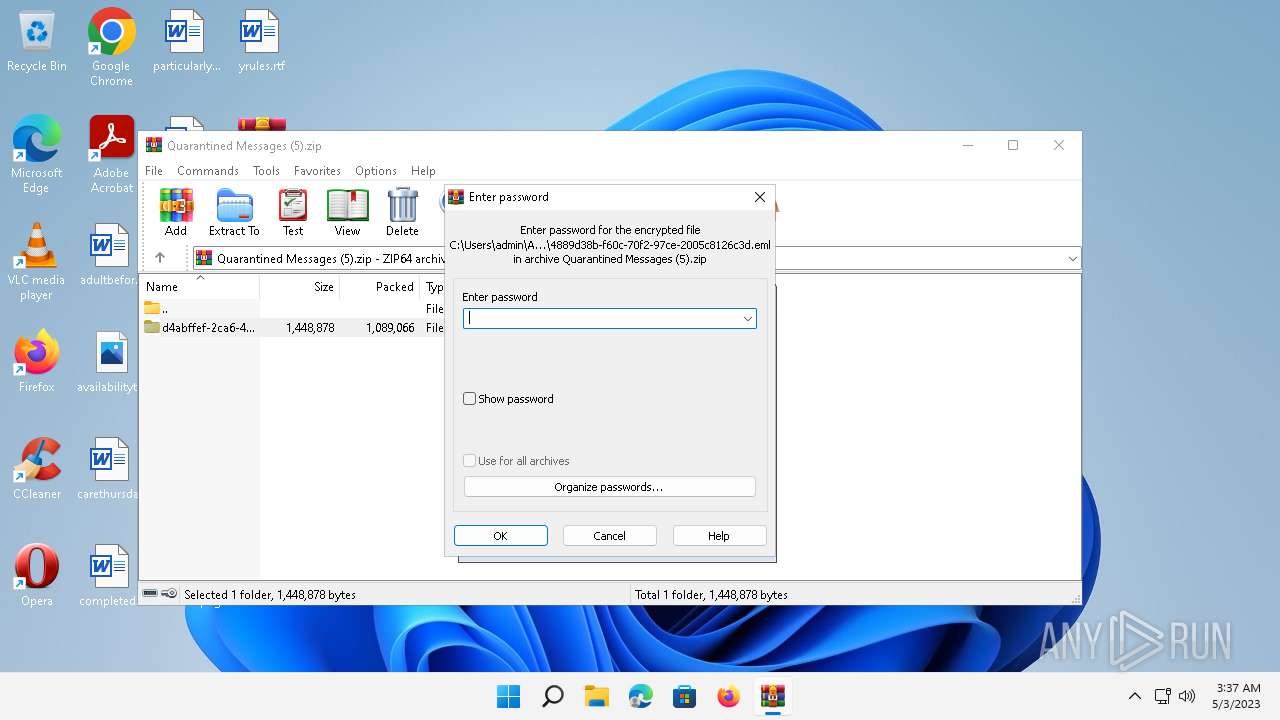Image resolution: width=1280 pixels, height=720 pixels.
Task: Open the Commands menu
Action: (208, 171)
